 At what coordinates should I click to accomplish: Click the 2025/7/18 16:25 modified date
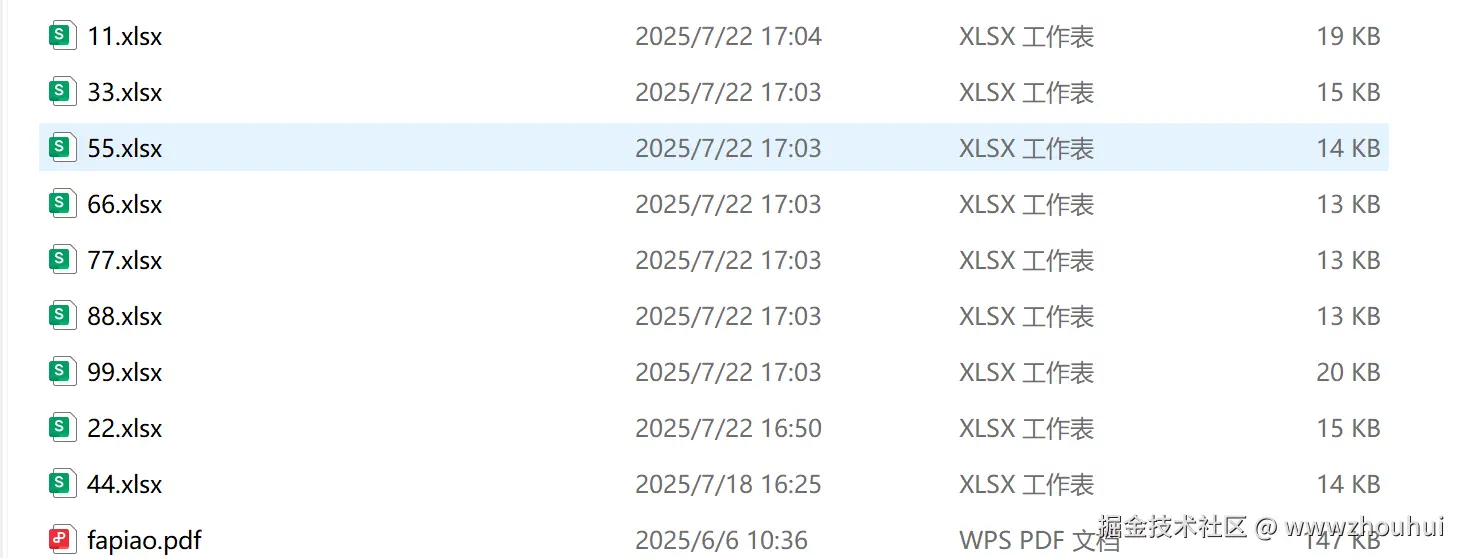click(x=728, y=485)
